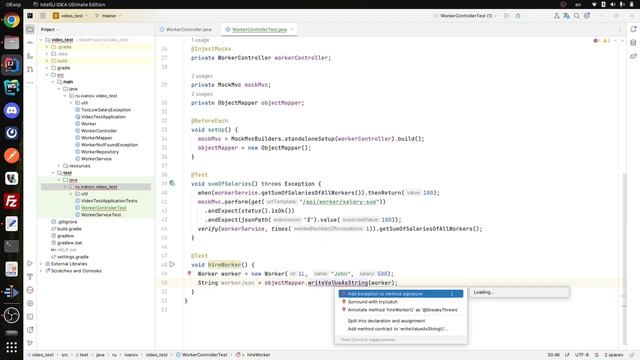Open the master branch dropdown
This screenshot has height=360, width=640.
click(x=108, y=16)
